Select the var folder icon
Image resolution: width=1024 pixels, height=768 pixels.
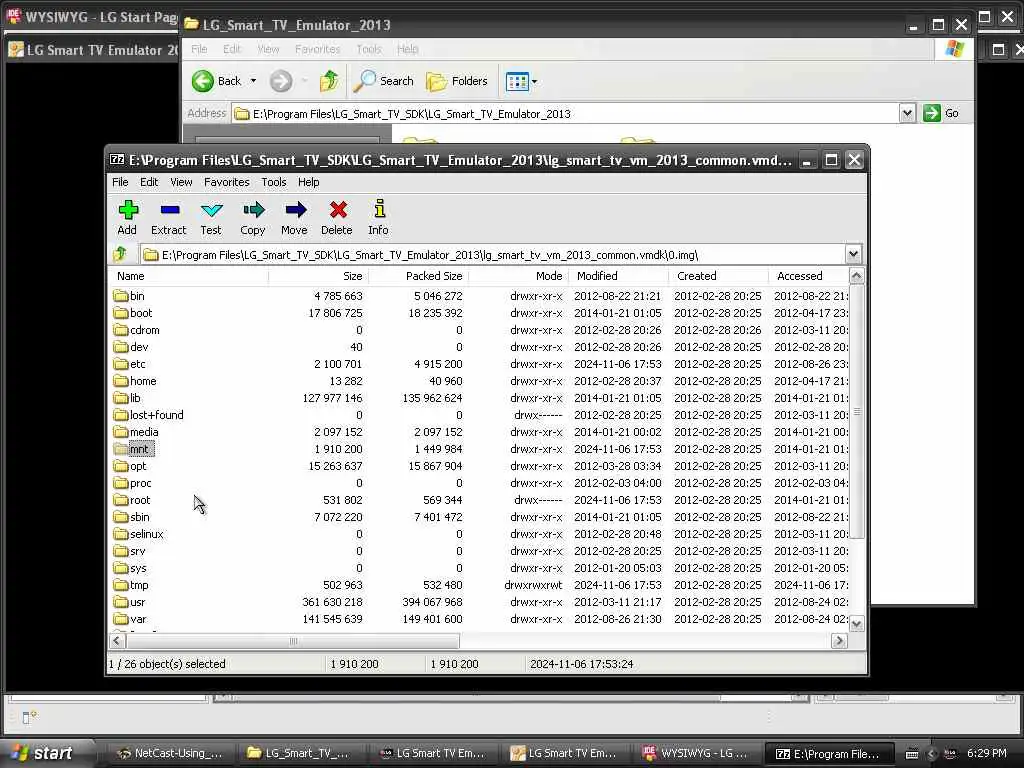(120, 619)
